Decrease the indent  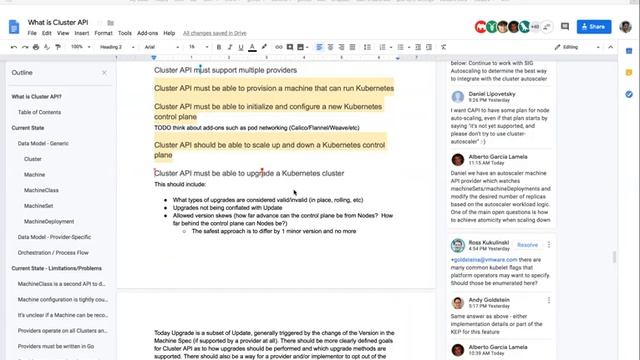pos(418,47)
